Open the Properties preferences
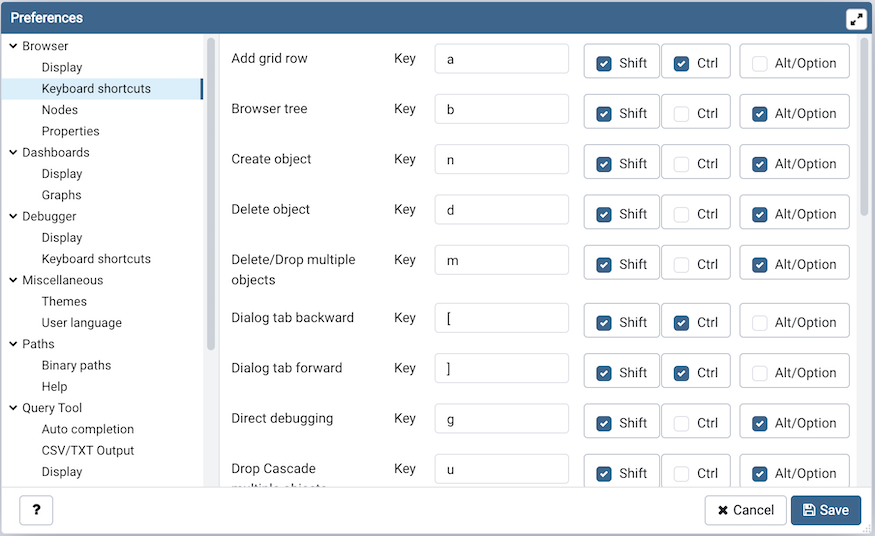875x536 pixels. click(70, 131)
